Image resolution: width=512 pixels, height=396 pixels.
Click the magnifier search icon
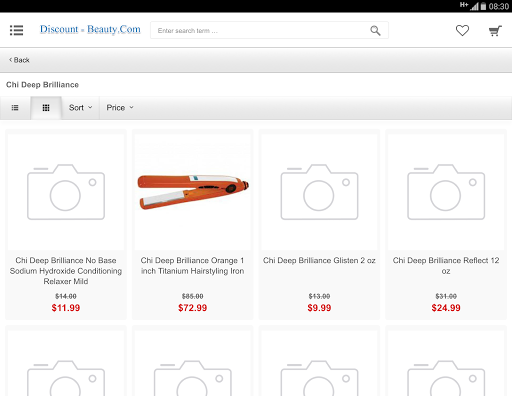tap(375, 31)
